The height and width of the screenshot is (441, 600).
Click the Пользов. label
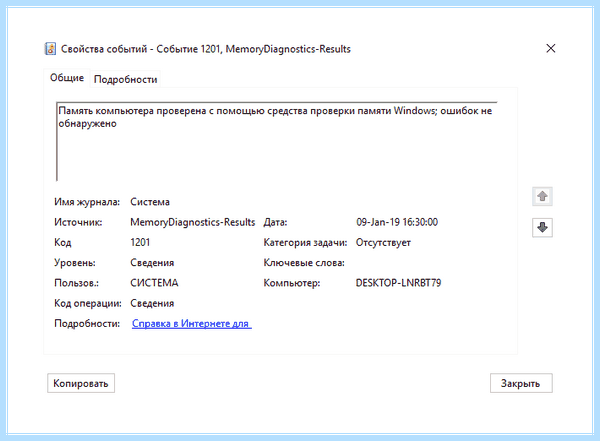77,283
